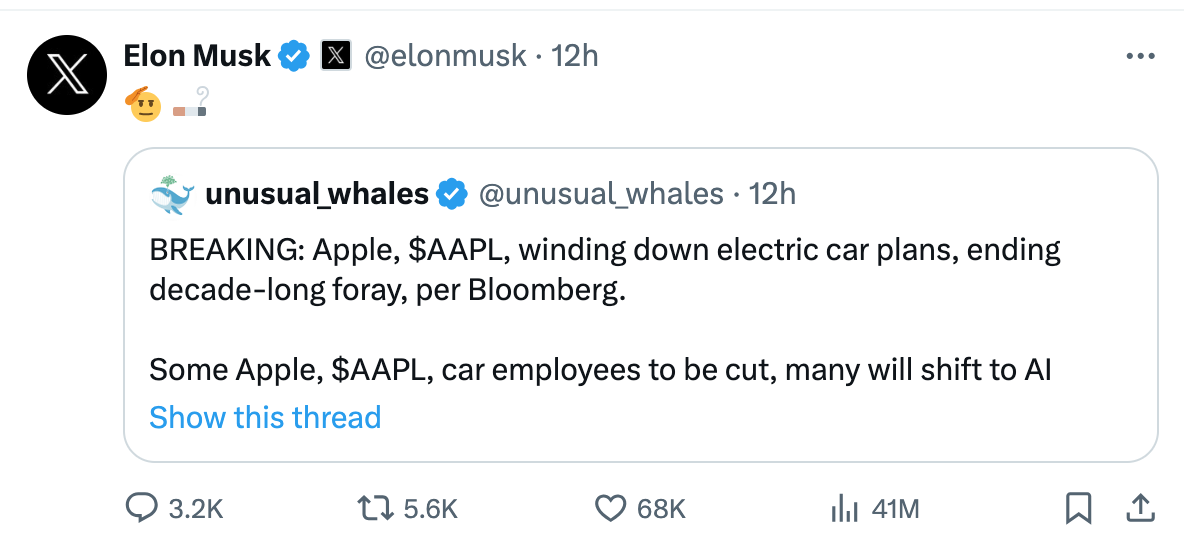Open the @elonmusk handle link
1184x538 pixels.
[444, 56]
